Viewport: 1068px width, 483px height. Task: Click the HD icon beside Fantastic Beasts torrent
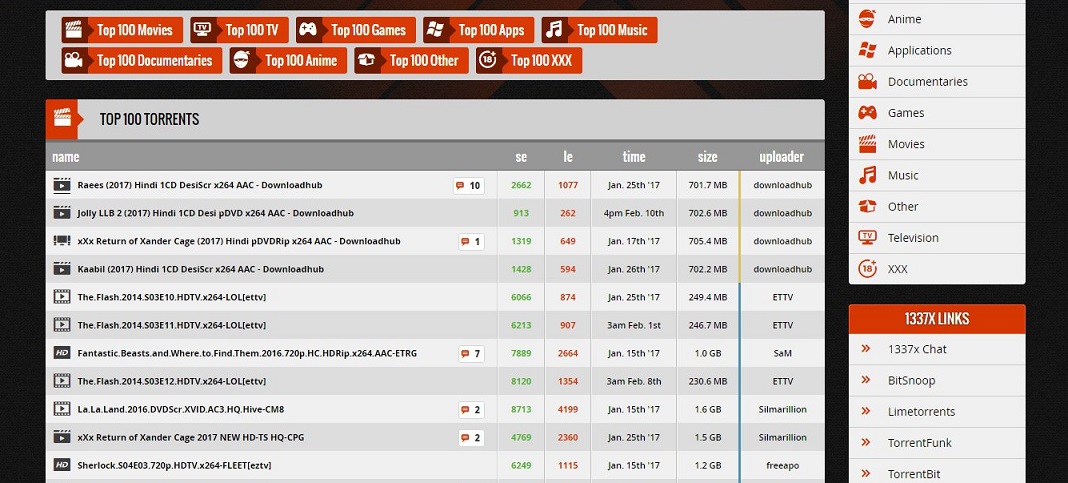[62, 353]
